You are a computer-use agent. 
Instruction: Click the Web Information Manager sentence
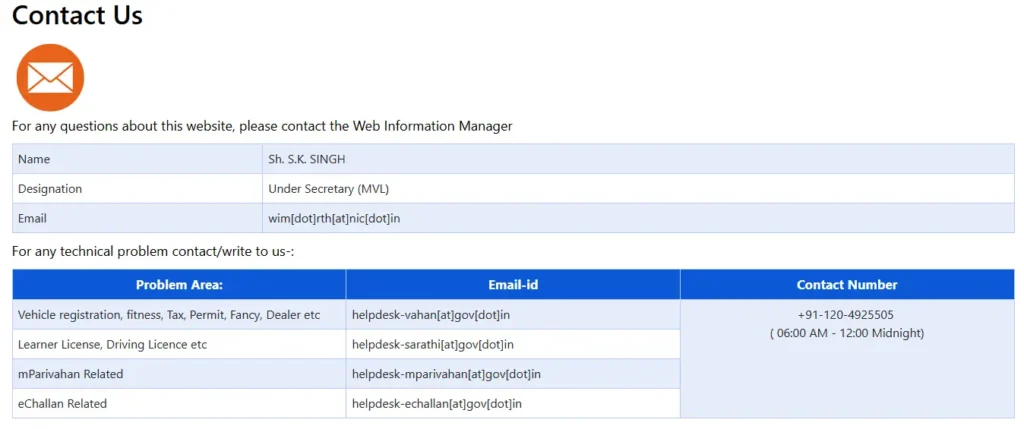[262, 126]
